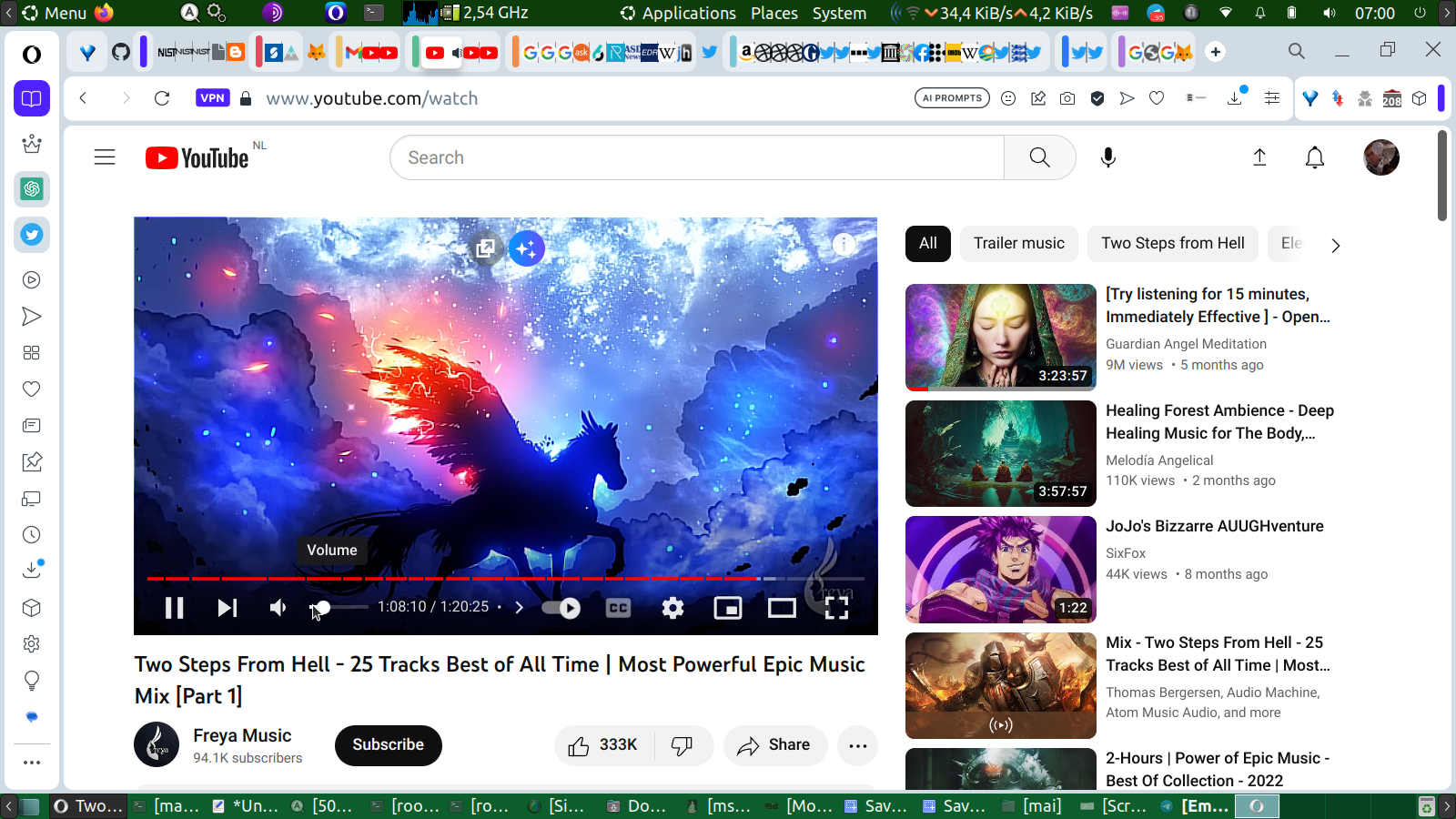The height and width of the screenshot is (819, 1456).
Task: Click the Share button
Action: click(775, 745)
